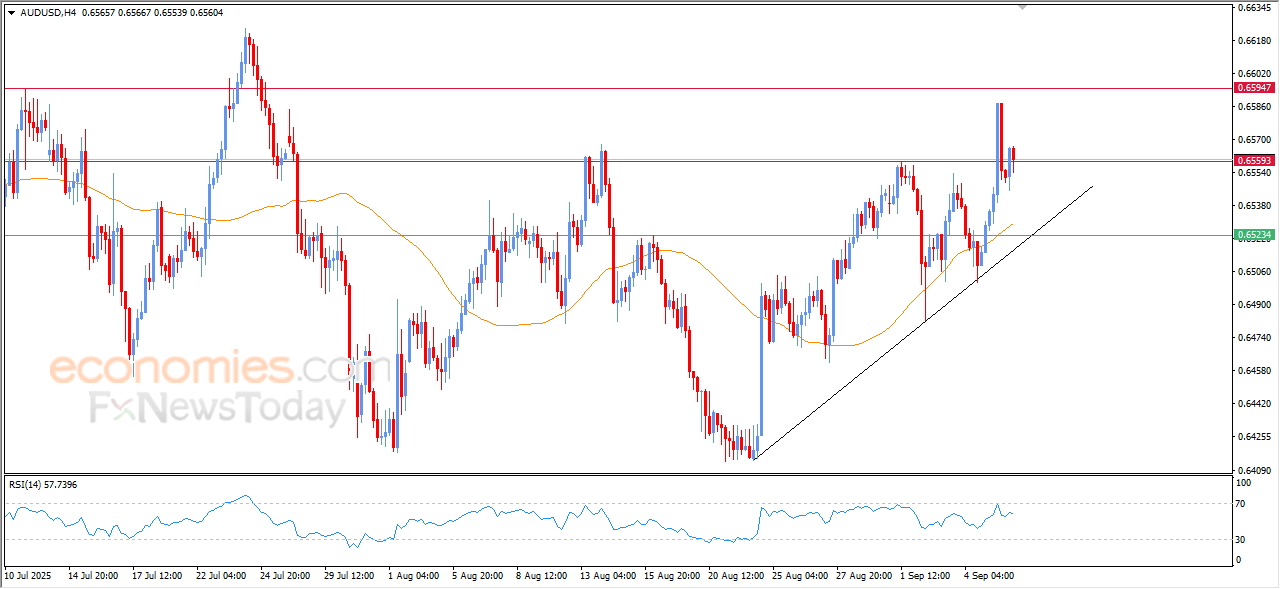
Task: Click the 14 Jul 20:00 date label
Action: click(x=93, y=576)
